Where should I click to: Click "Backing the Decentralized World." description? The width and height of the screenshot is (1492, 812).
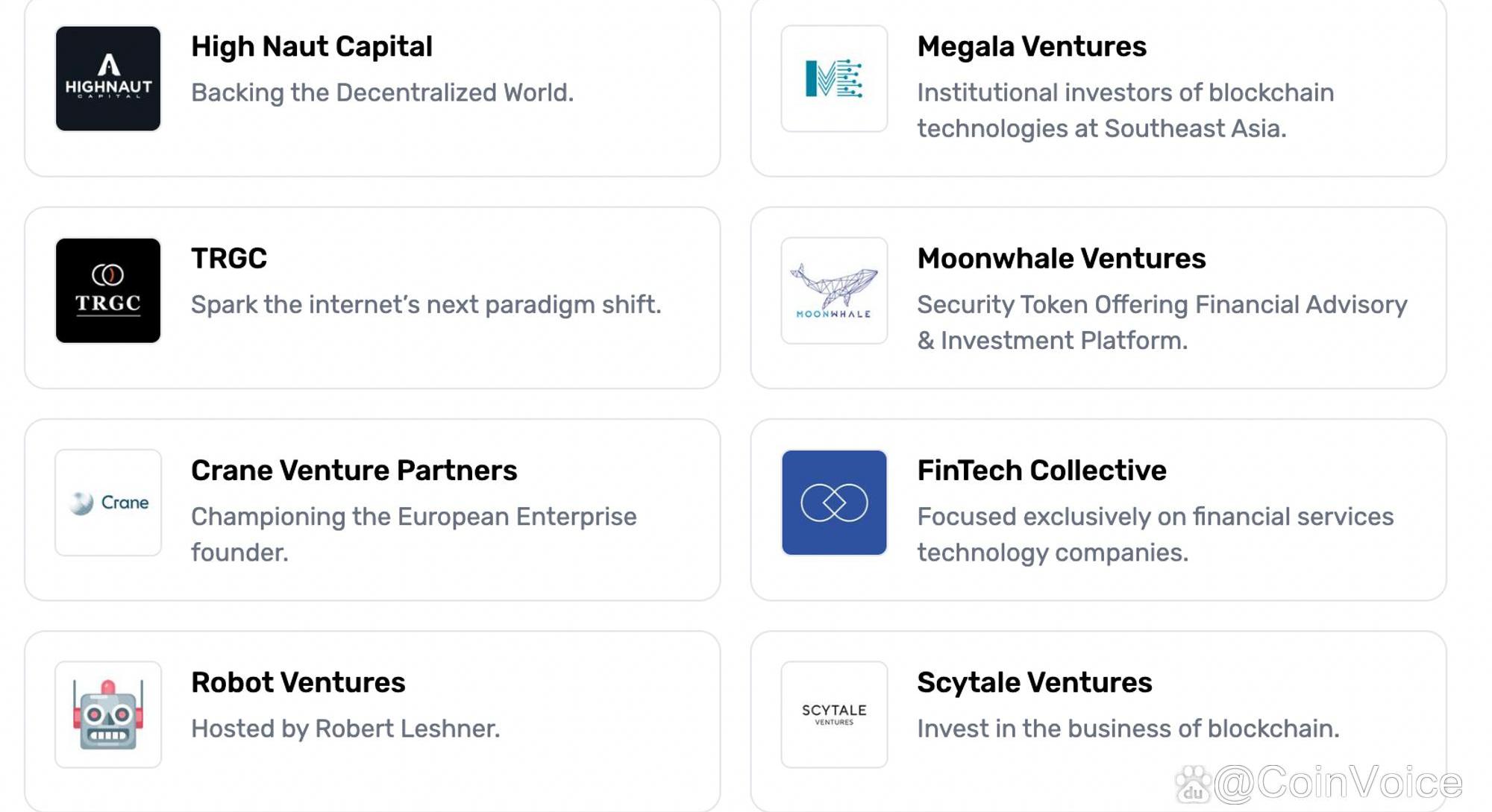pos(382,92)
